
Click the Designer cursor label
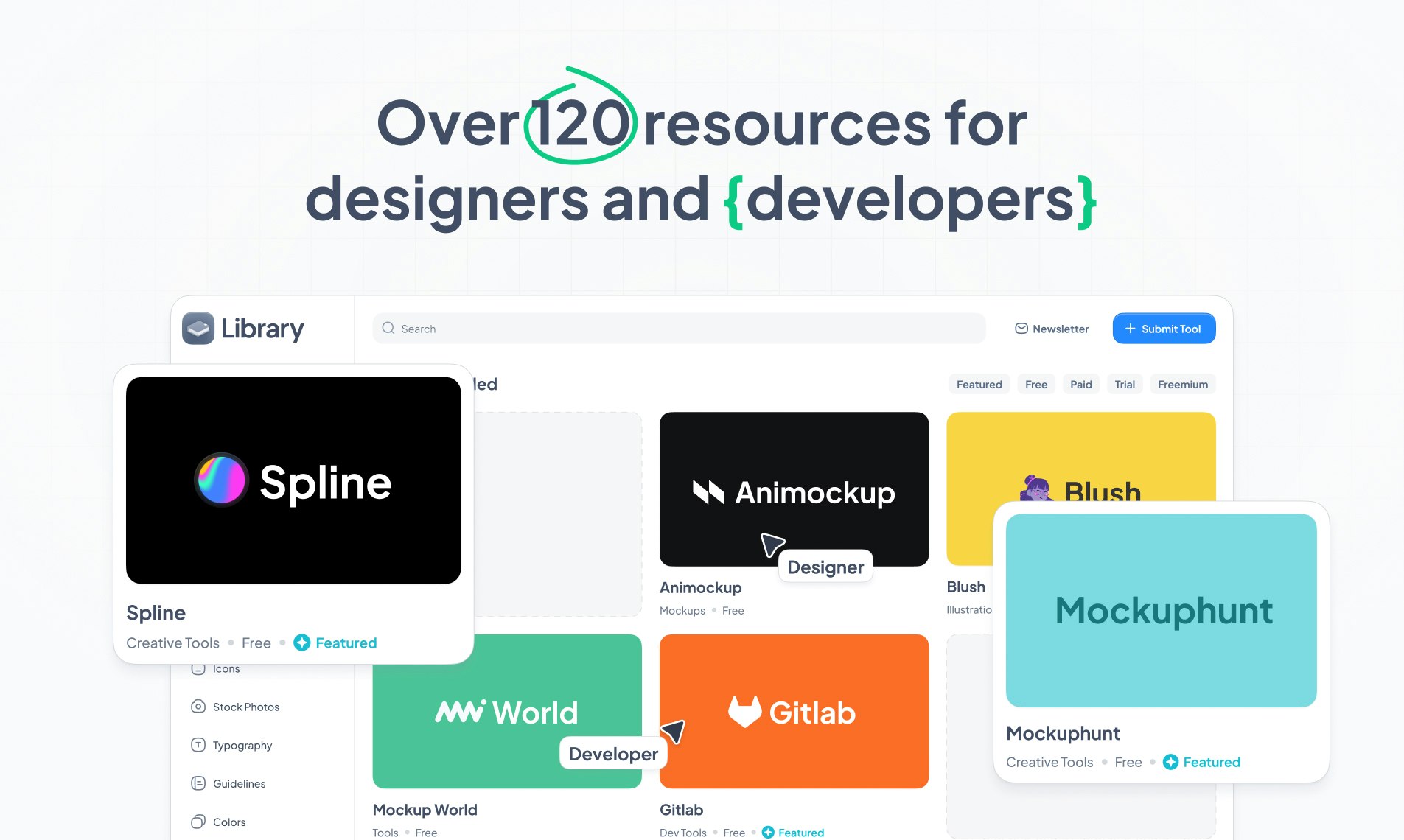825,567
